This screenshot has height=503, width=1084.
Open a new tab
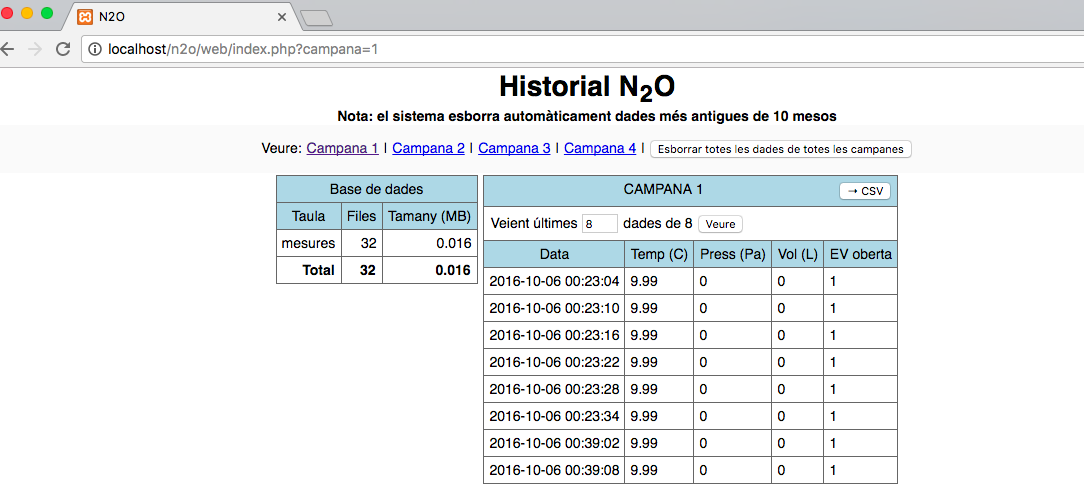tap(317, 19)
